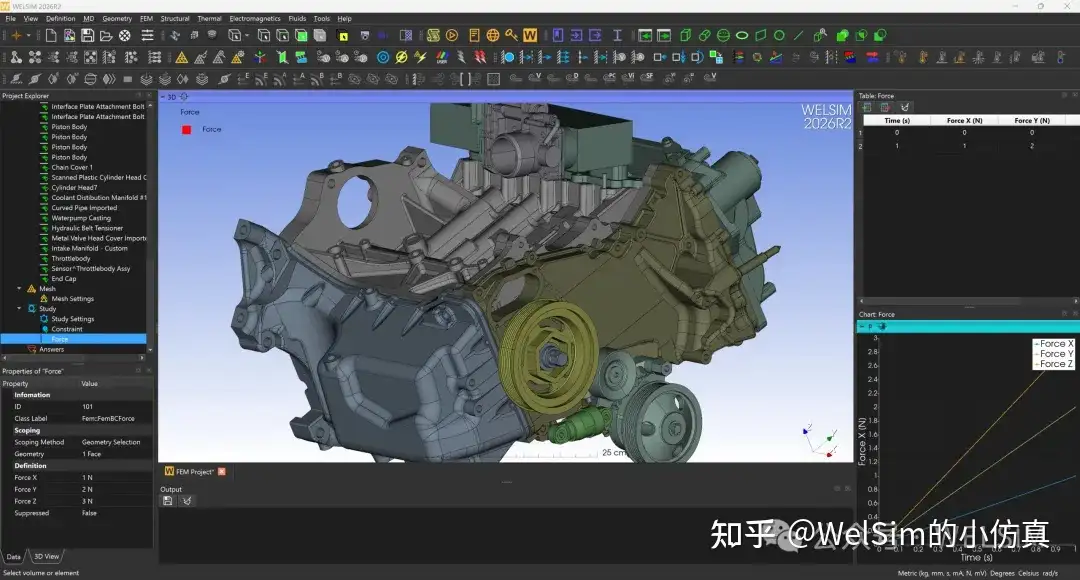
Task: Click the yellow triangle mesh icon
Action: [x=182, y=58]
